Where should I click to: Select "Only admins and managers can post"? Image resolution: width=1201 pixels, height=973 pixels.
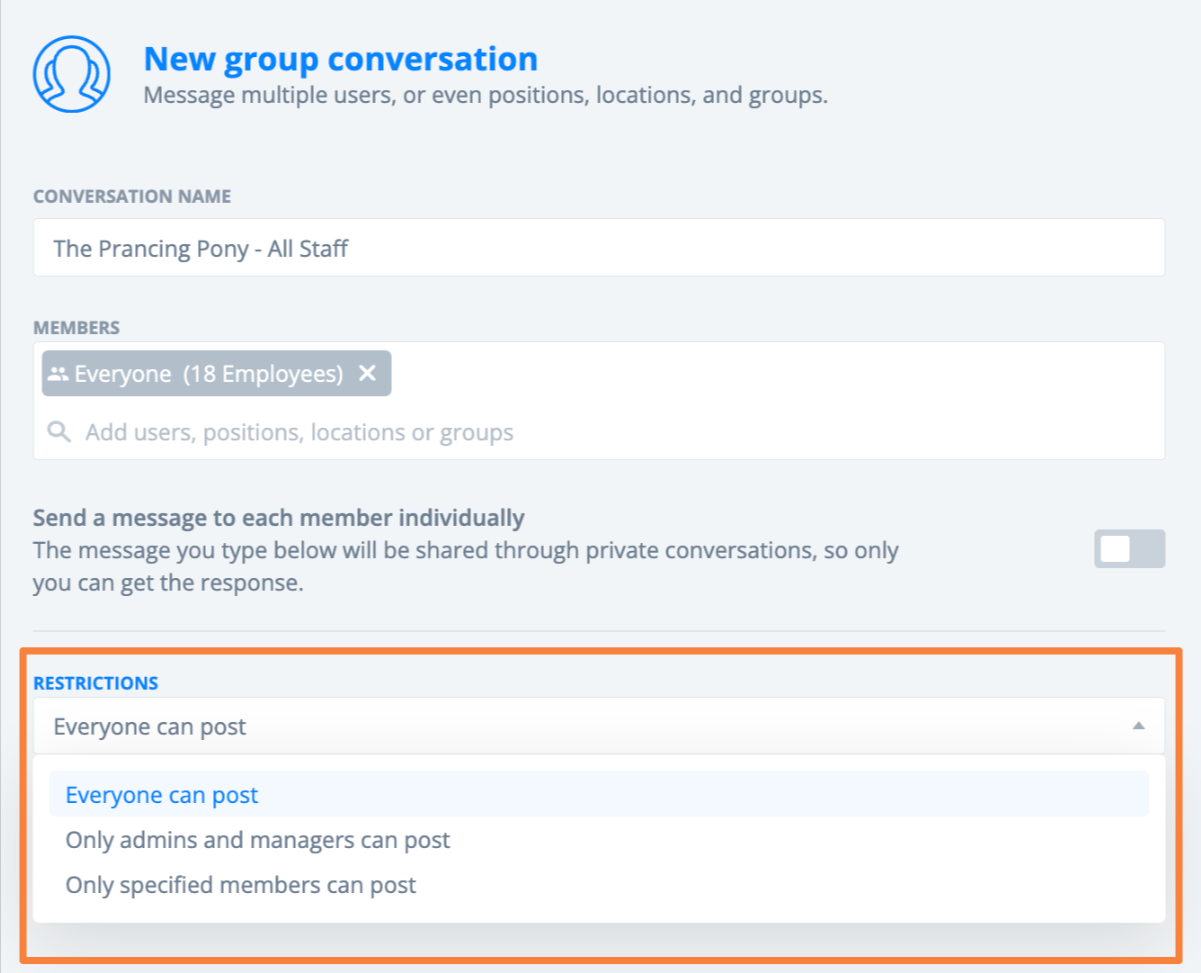[258, 840]
